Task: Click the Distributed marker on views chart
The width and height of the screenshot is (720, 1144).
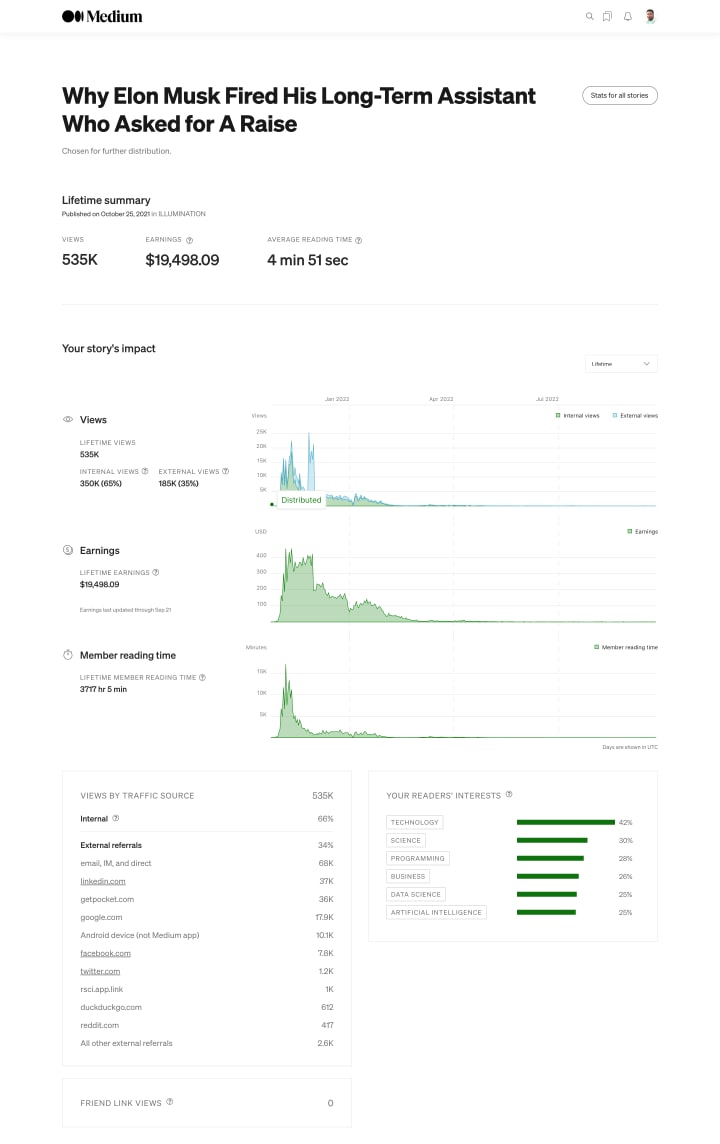Action: click(301, 500)
